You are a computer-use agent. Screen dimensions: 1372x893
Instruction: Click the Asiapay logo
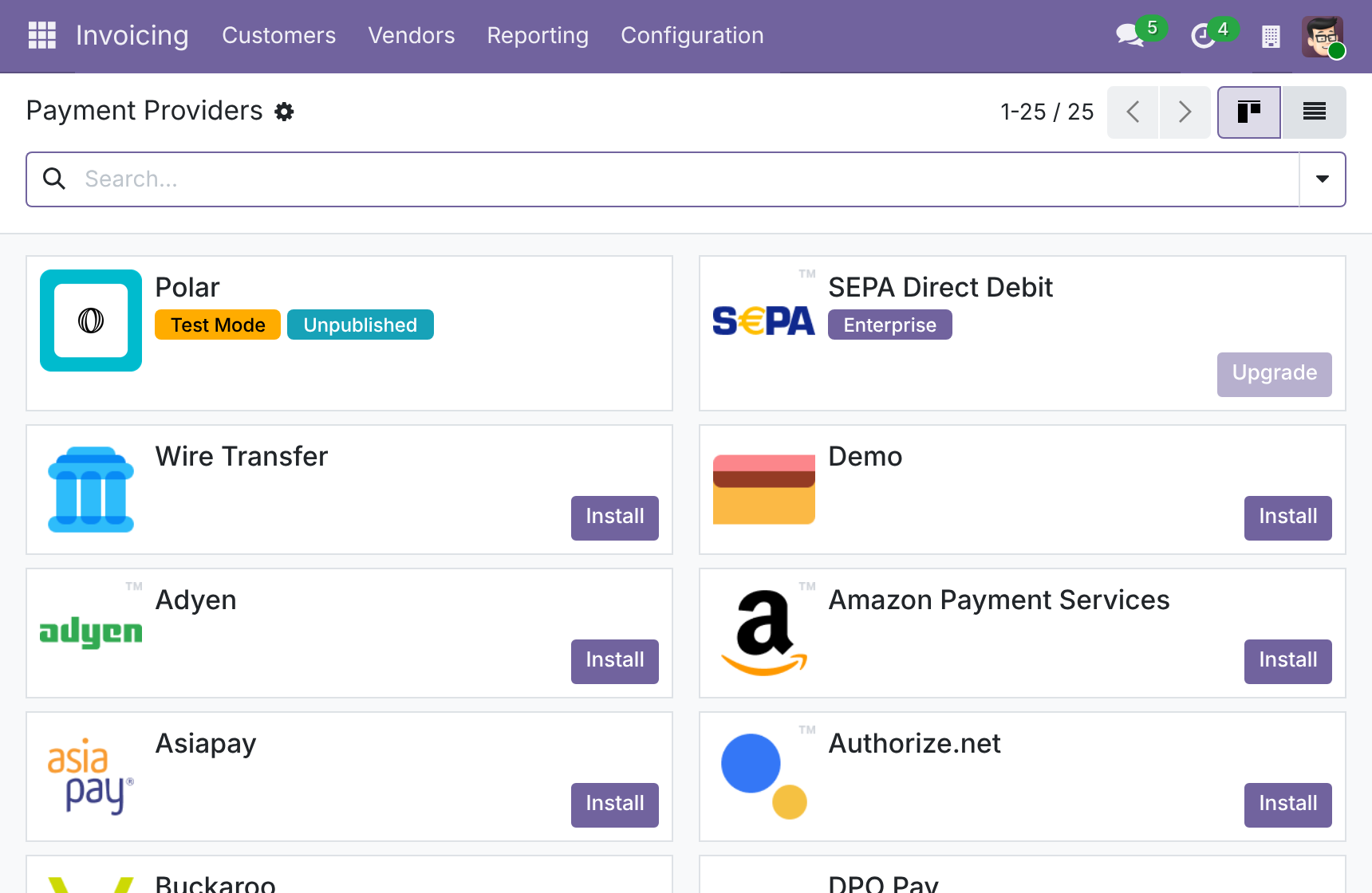[x=91, y=777]
